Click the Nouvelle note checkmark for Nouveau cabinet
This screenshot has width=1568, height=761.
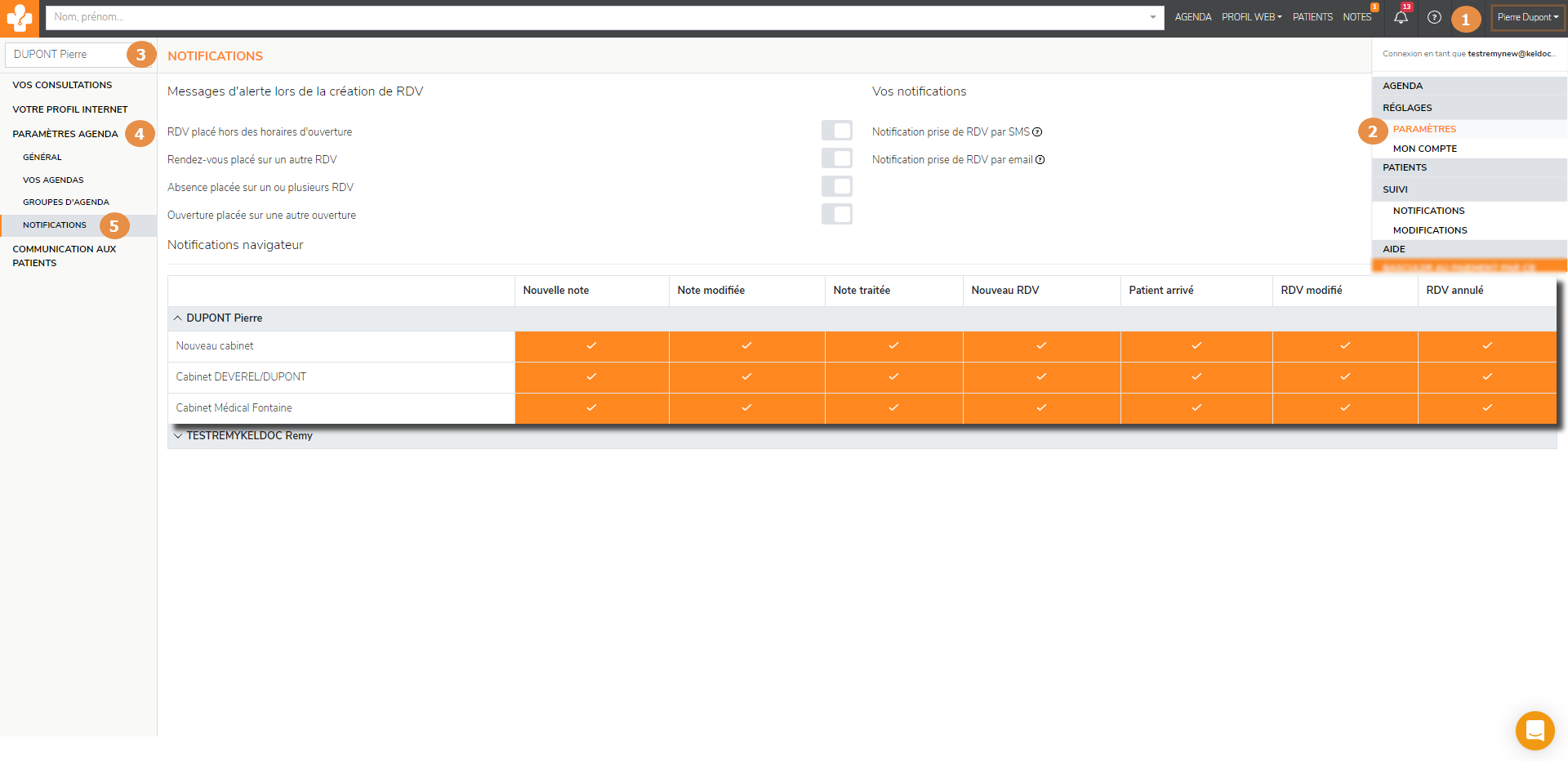tap(591, 346)
